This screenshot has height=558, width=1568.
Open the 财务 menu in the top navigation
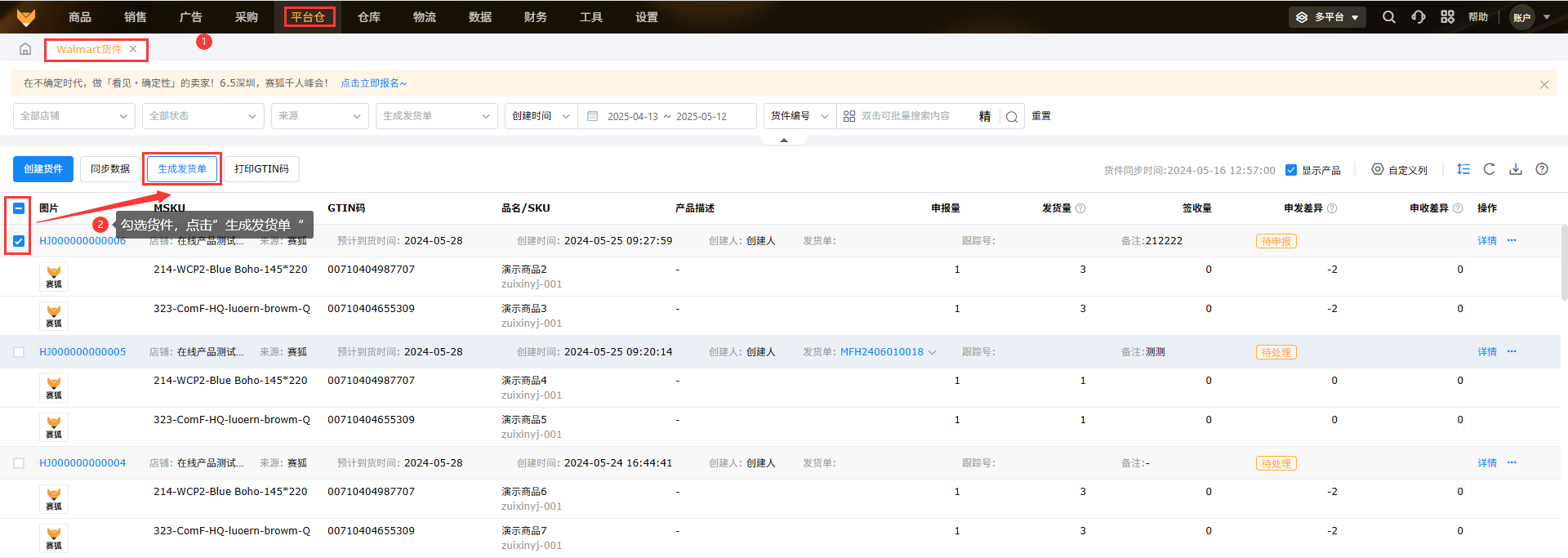(x=536, y=17)
